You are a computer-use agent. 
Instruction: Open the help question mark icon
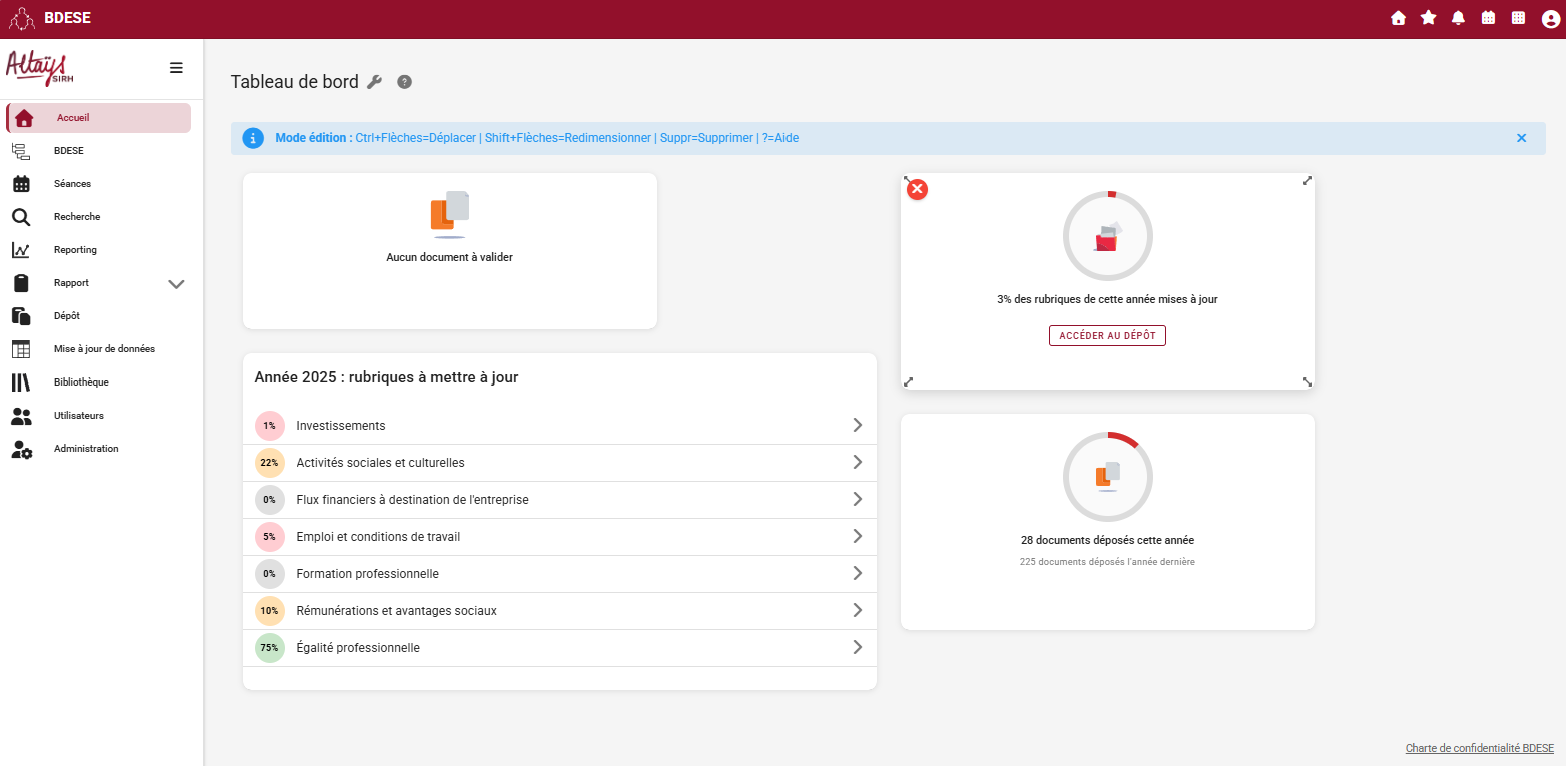404,82
